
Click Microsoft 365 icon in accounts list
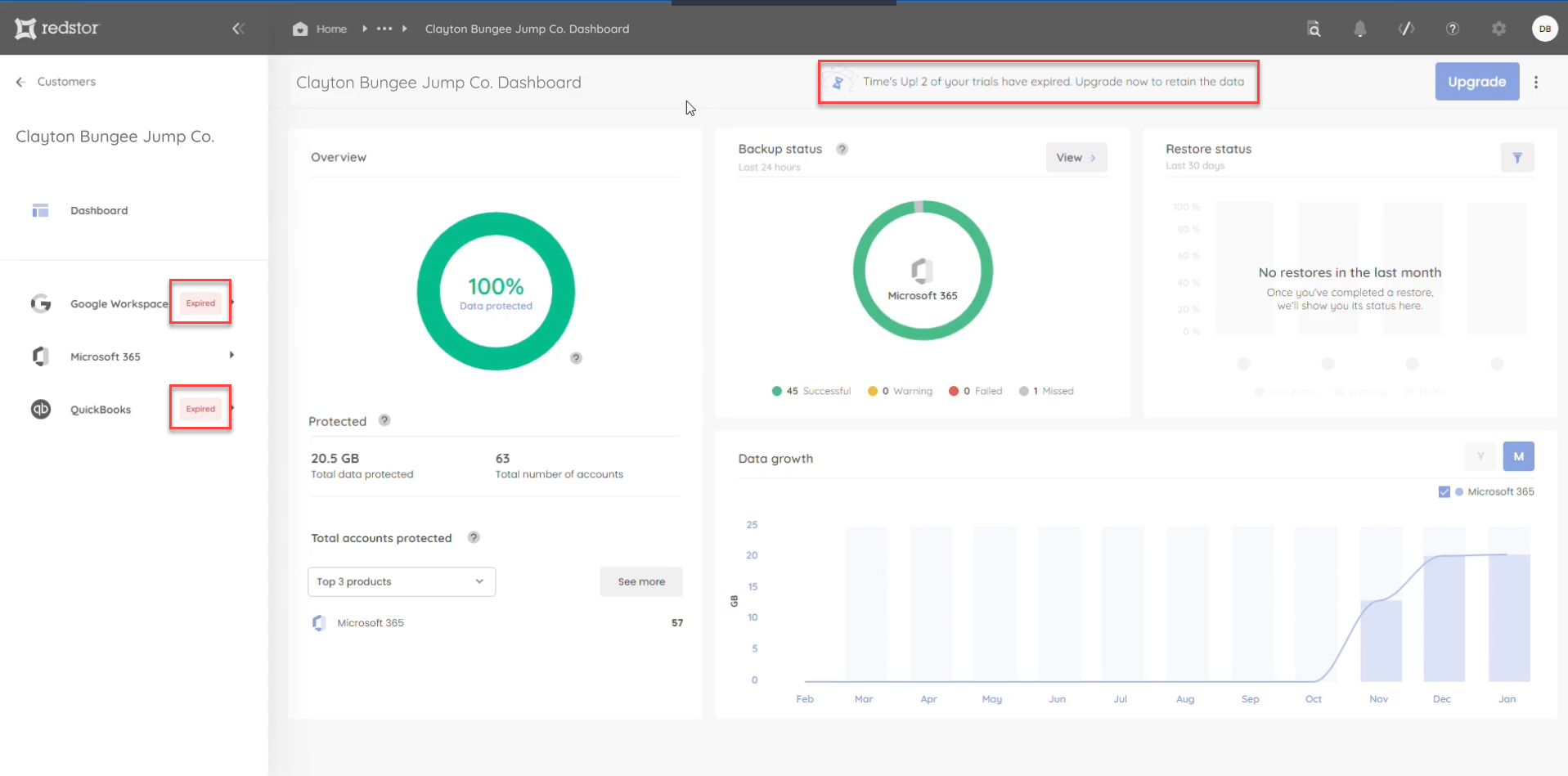(x=319, y=623)
